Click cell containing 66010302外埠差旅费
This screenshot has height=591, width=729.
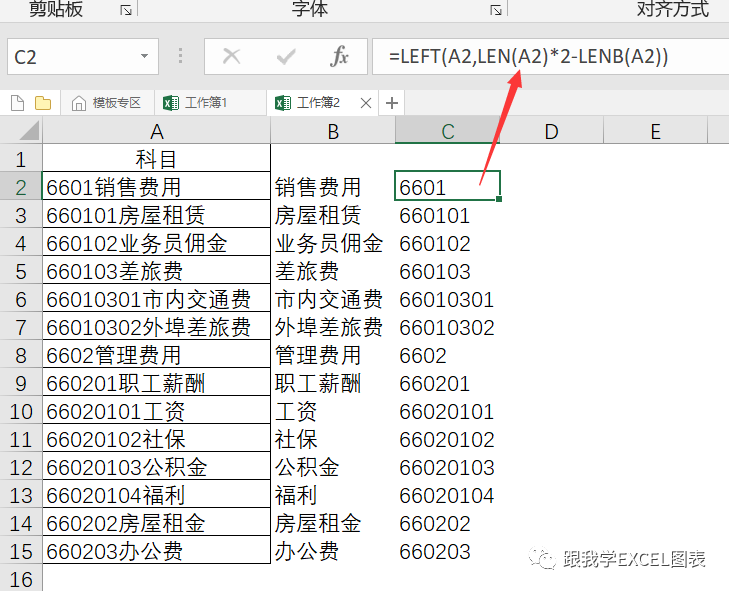tap(156, 326)
